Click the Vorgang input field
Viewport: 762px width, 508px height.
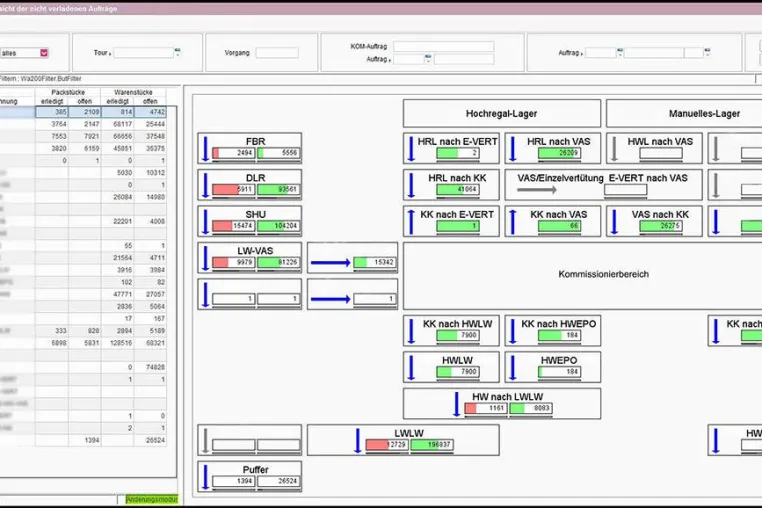click(x=277, y=53)
